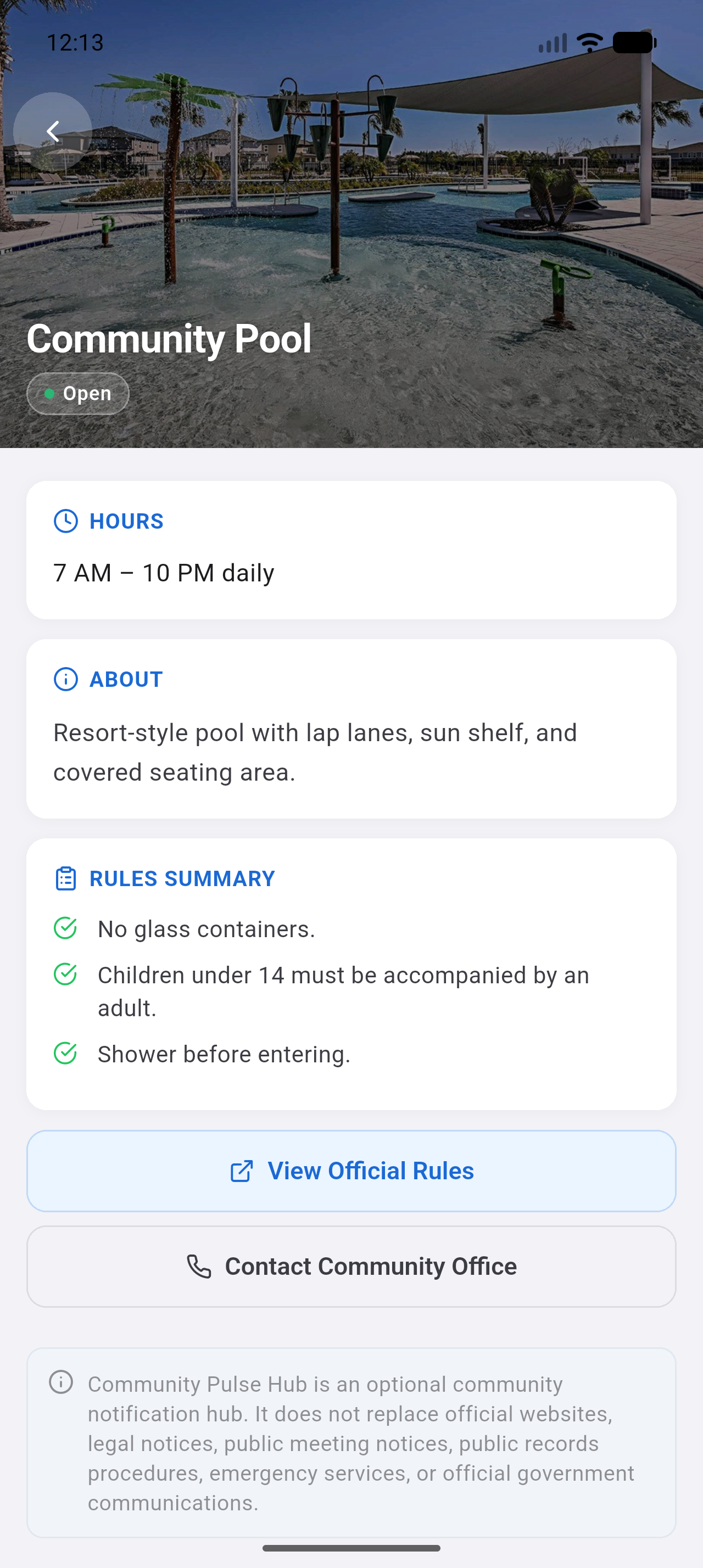Image resolution: width=703 pixels, height=1568 pixels.
Task: Click the checkmark beside Children under 14 rule
Action: pos(65,975)
